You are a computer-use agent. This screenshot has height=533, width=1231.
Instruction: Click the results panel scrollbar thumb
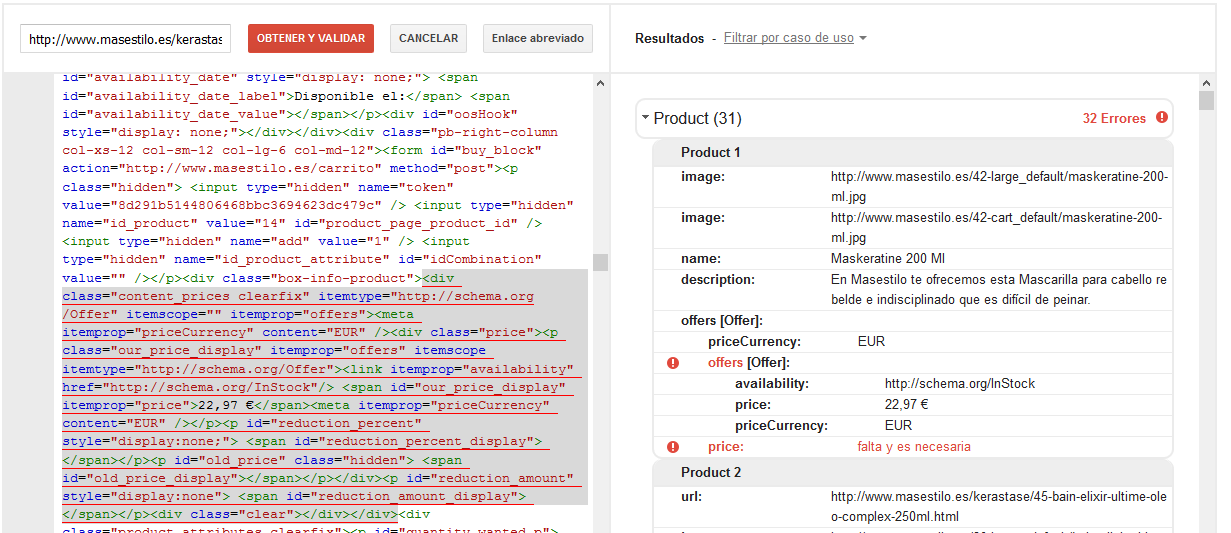tap(1206, 100)
